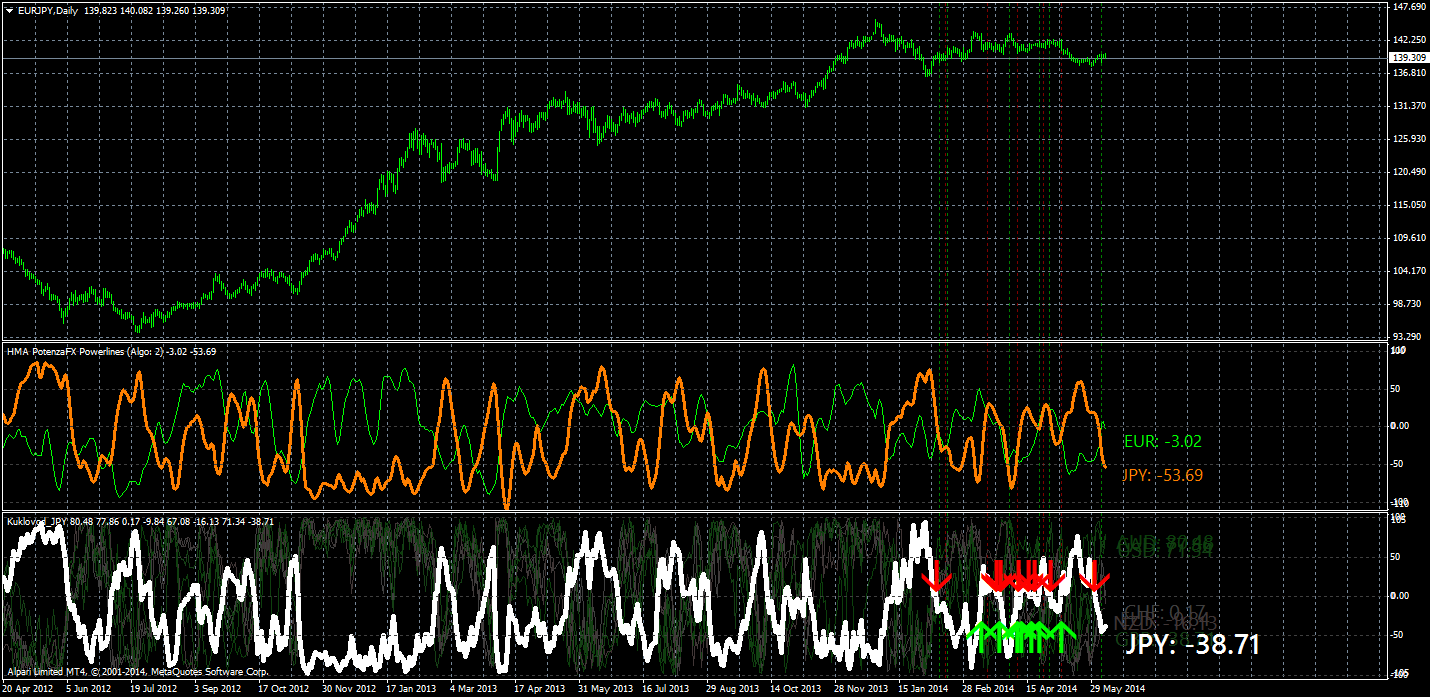
Task: Click the orange JPY: -53.69 label
Action: point(1163,475)
